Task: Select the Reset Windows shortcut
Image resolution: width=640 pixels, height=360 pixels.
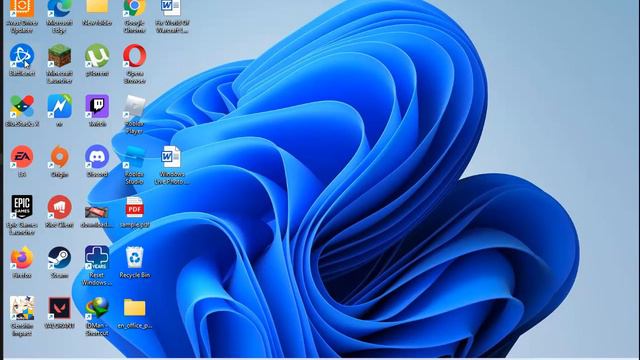Action: (97, 258)
